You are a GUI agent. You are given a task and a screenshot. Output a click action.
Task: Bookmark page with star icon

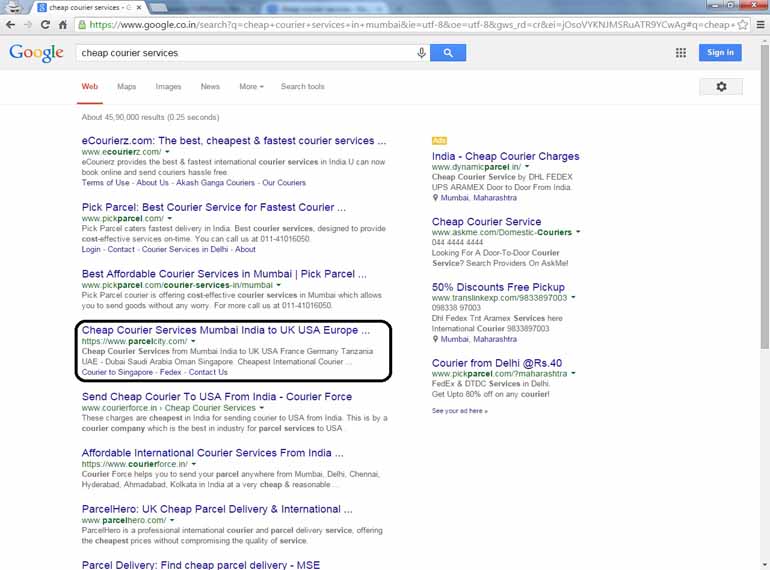[x=742, y=25]
